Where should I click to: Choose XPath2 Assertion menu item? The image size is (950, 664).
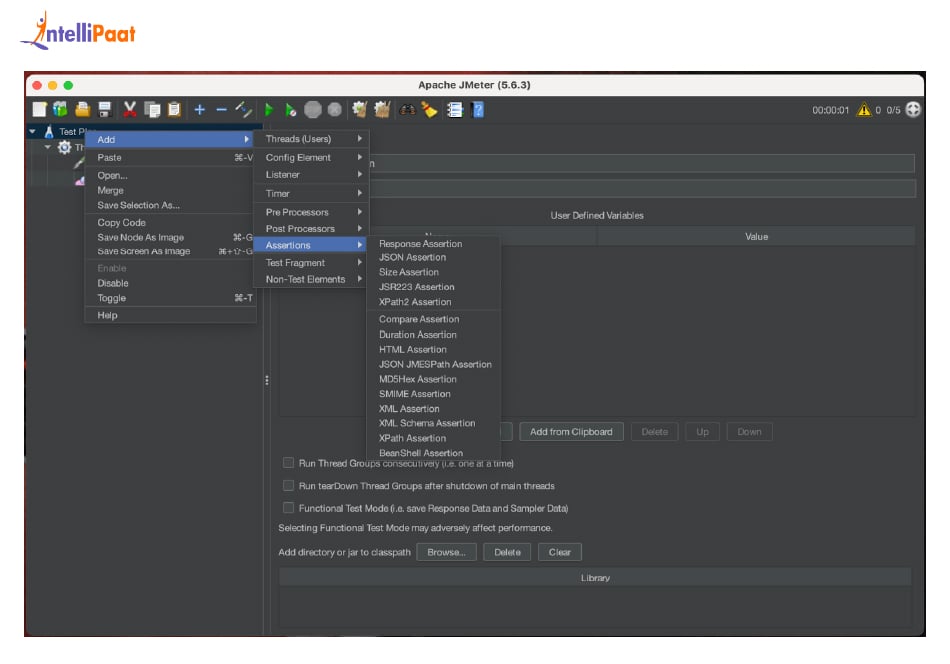(434, 302)
